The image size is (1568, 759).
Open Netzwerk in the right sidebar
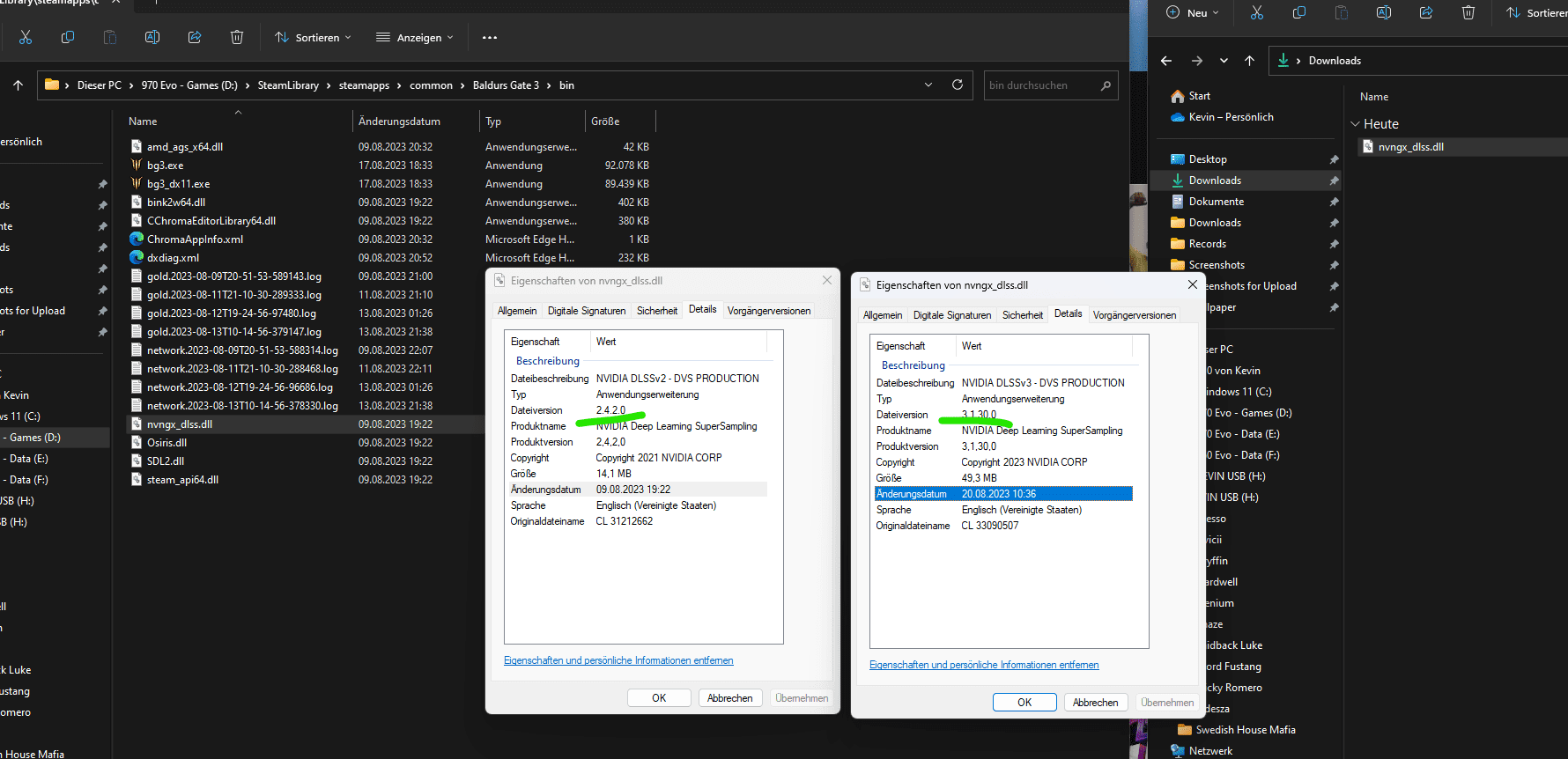click(x=1210, y=751)
